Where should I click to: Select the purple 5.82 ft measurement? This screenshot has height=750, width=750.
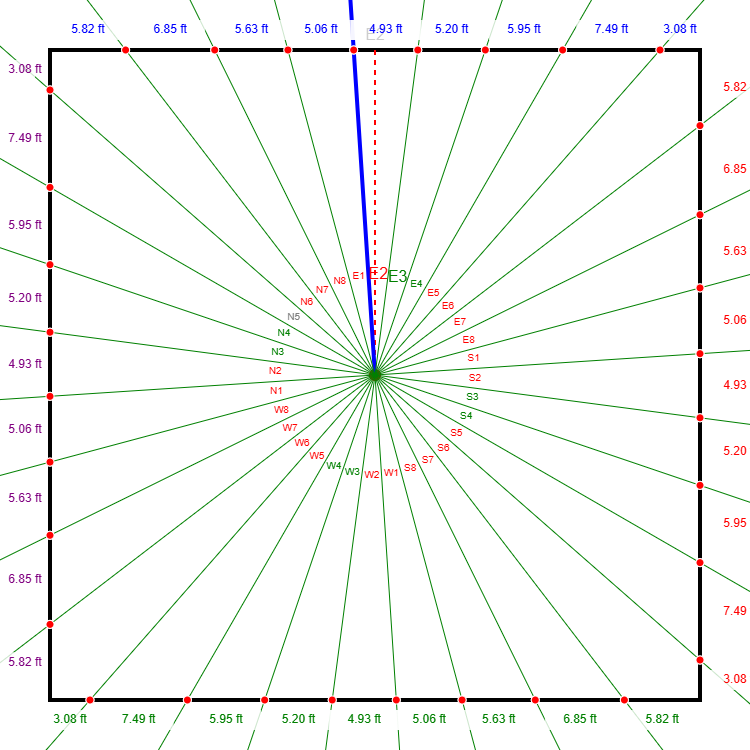point(25,662)
